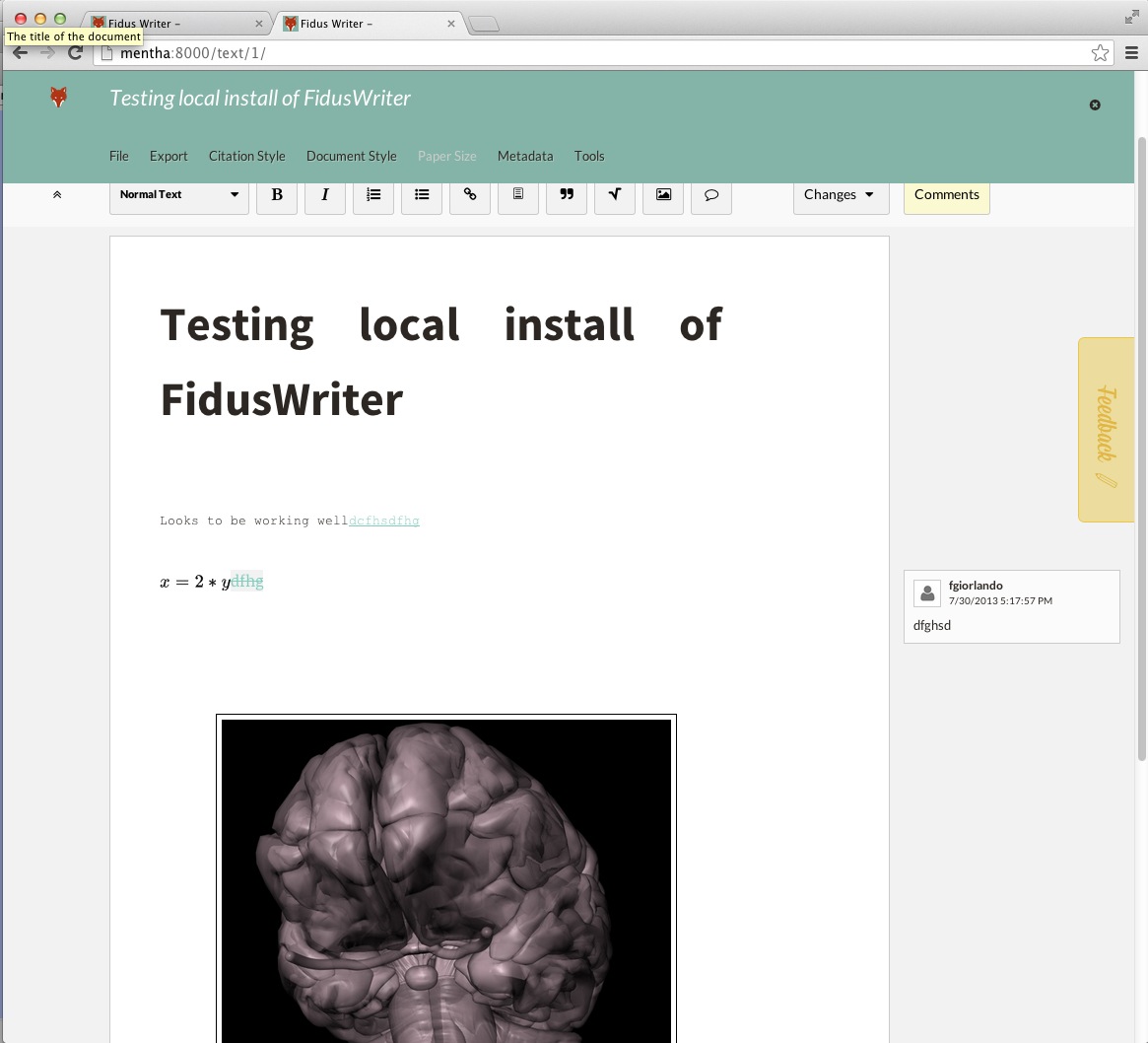
Task: Insert a bulleted list
Action: (x=422, y=195)
